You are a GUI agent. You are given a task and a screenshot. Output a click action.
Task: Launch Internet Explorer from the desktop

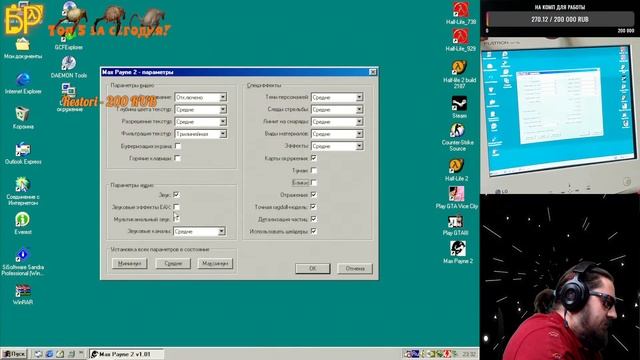tap(23, 83)
